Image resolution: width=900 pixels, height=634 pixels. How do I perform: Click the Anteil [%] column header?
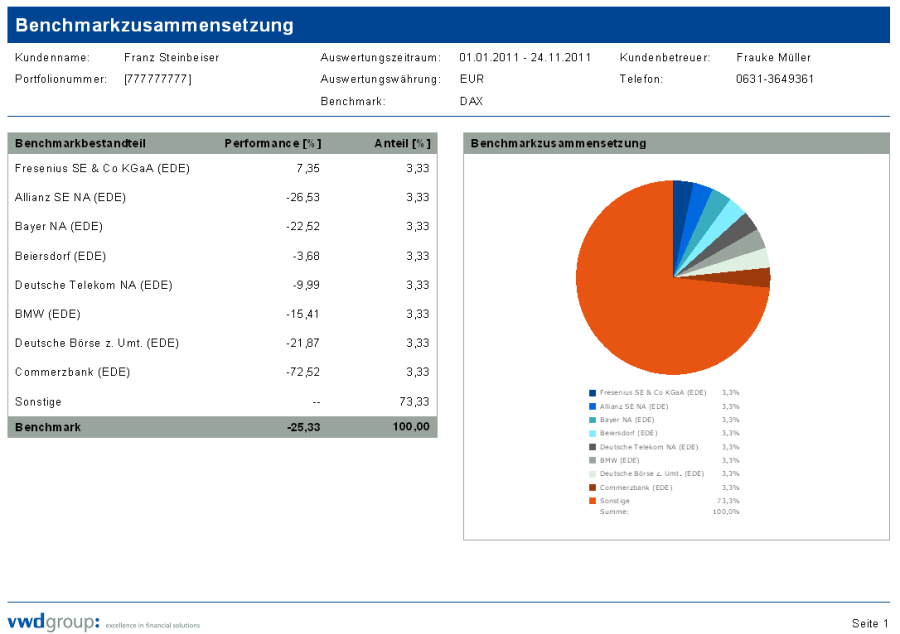[402, 143]
